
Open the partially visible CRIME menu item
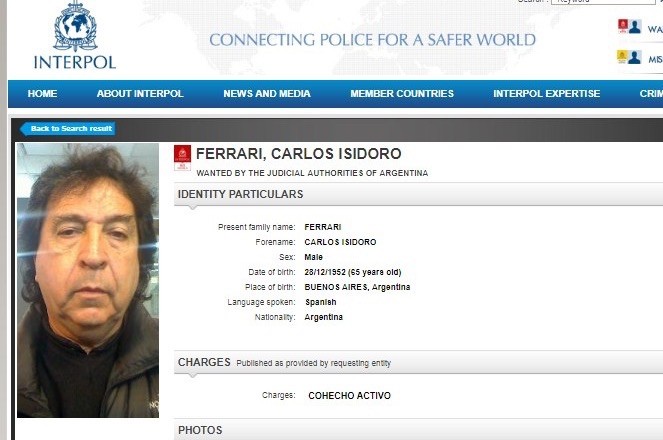pos(651,93)
